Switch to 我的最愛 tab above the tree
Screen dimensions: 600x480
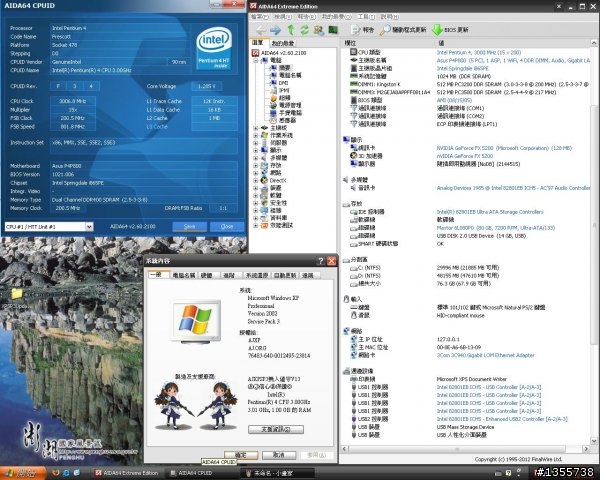282,43
